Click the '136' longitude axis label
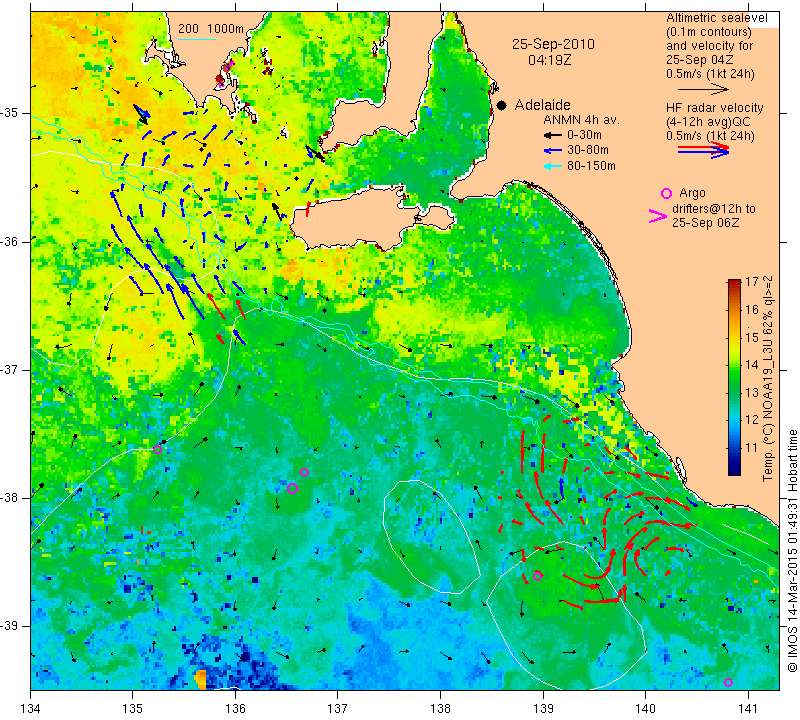The width and height of the screenshot is (800, 720). (236, 709)
